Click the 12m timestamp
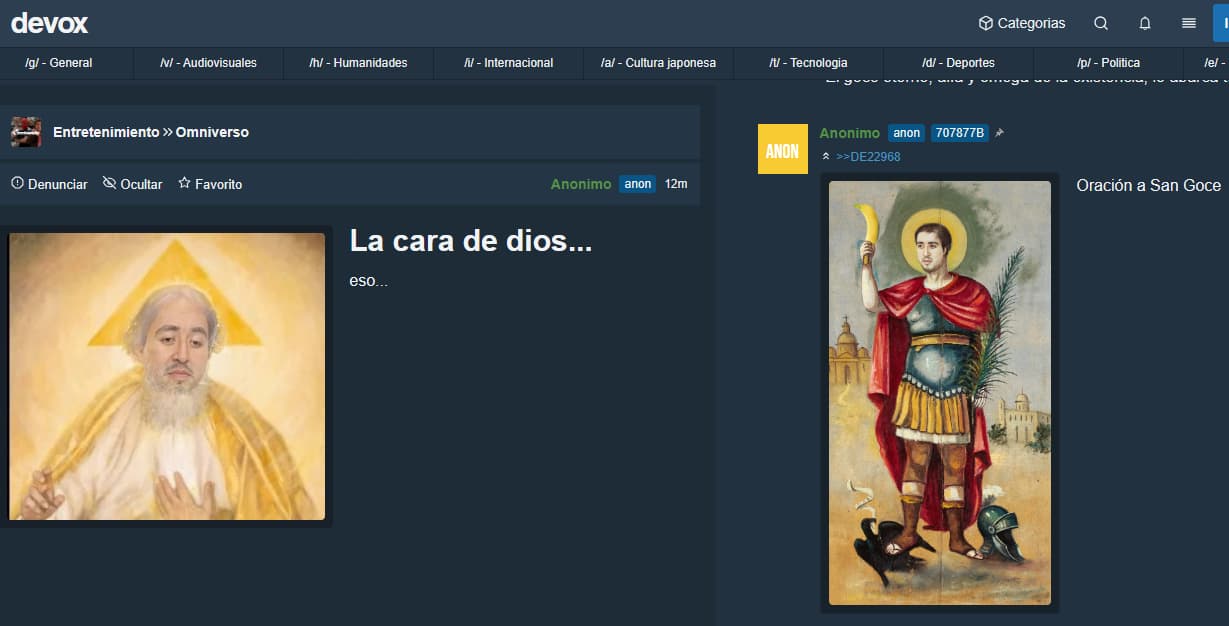Viewport: 1229px width, 626px height. tap(676, 184)
